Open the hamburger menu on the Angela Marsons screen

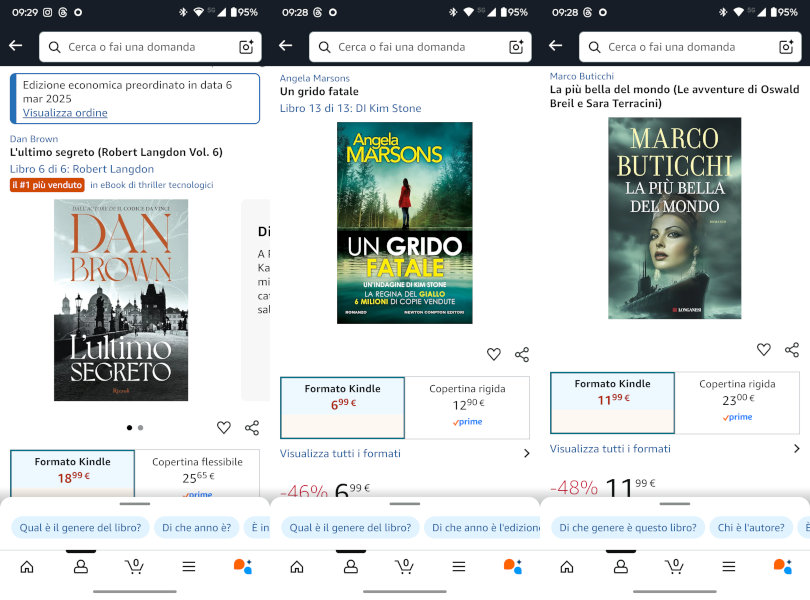459,567
